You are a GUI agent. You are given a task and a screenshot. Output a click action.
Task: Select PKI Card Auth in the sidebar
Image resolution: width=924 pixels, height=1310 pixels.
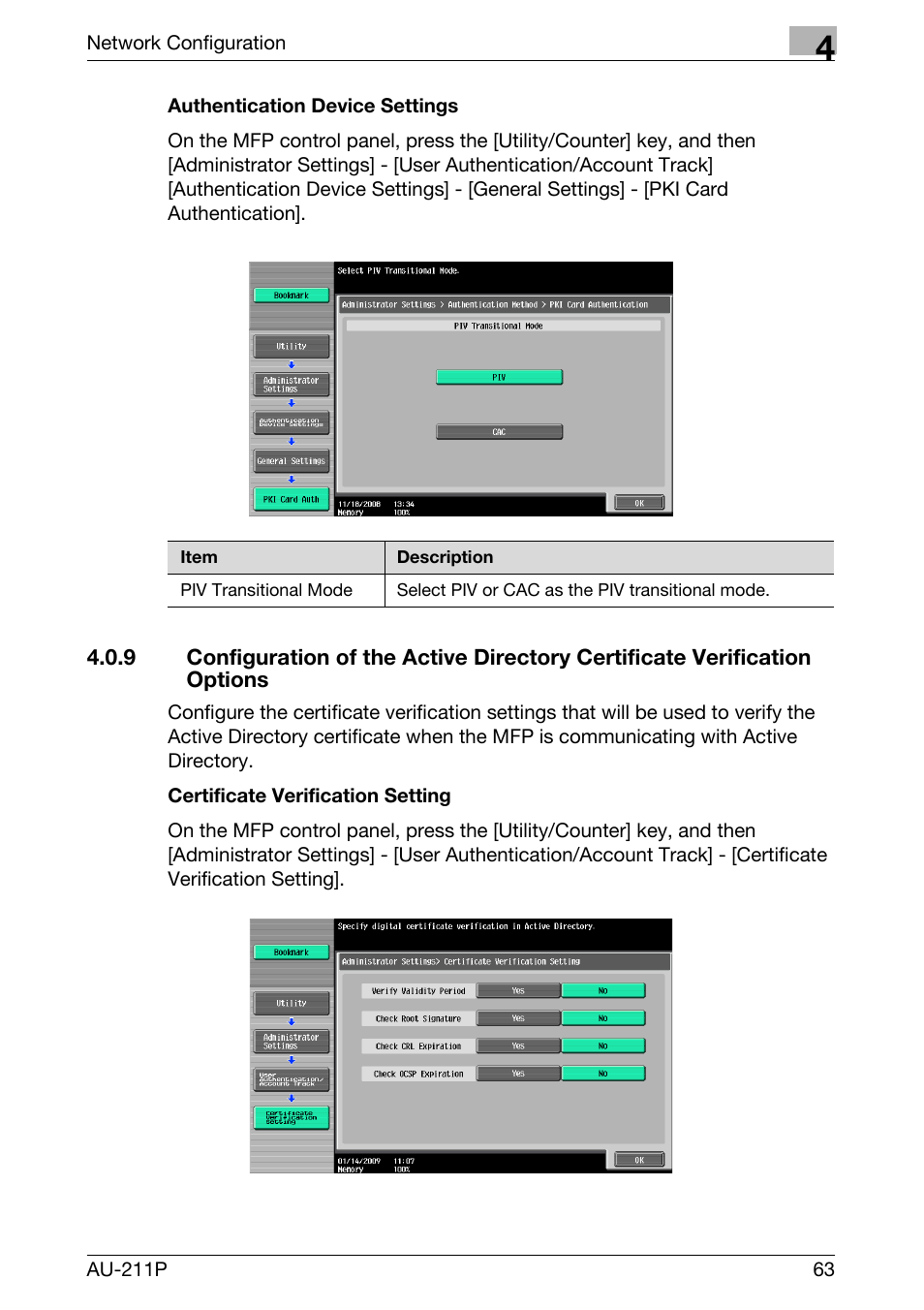[292, 499]
